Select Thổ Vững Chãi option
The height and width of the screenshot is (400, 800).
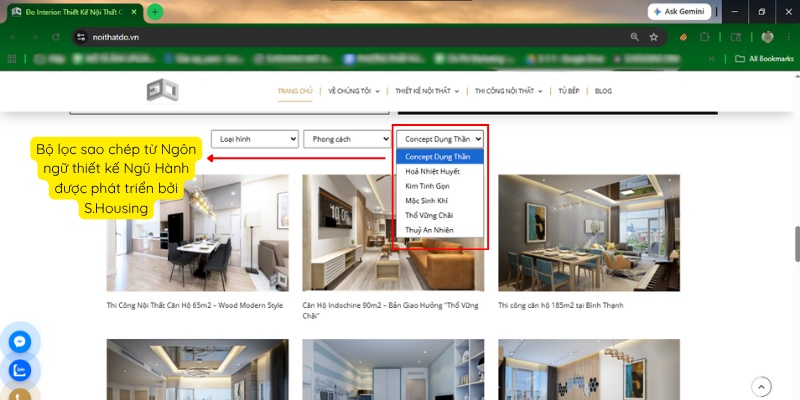[440, 215]
